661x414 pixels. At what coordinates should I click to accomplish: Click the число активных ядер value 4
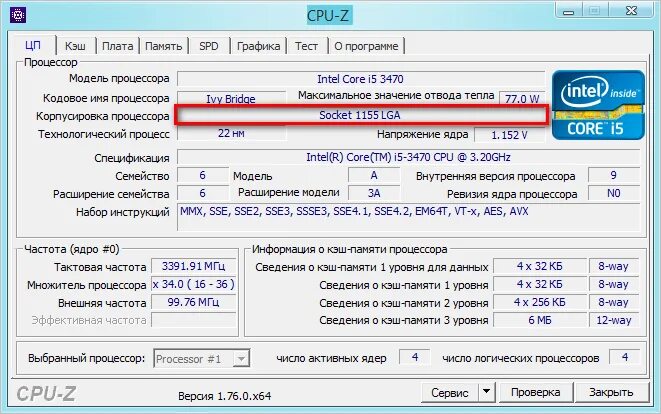point(415,357)
